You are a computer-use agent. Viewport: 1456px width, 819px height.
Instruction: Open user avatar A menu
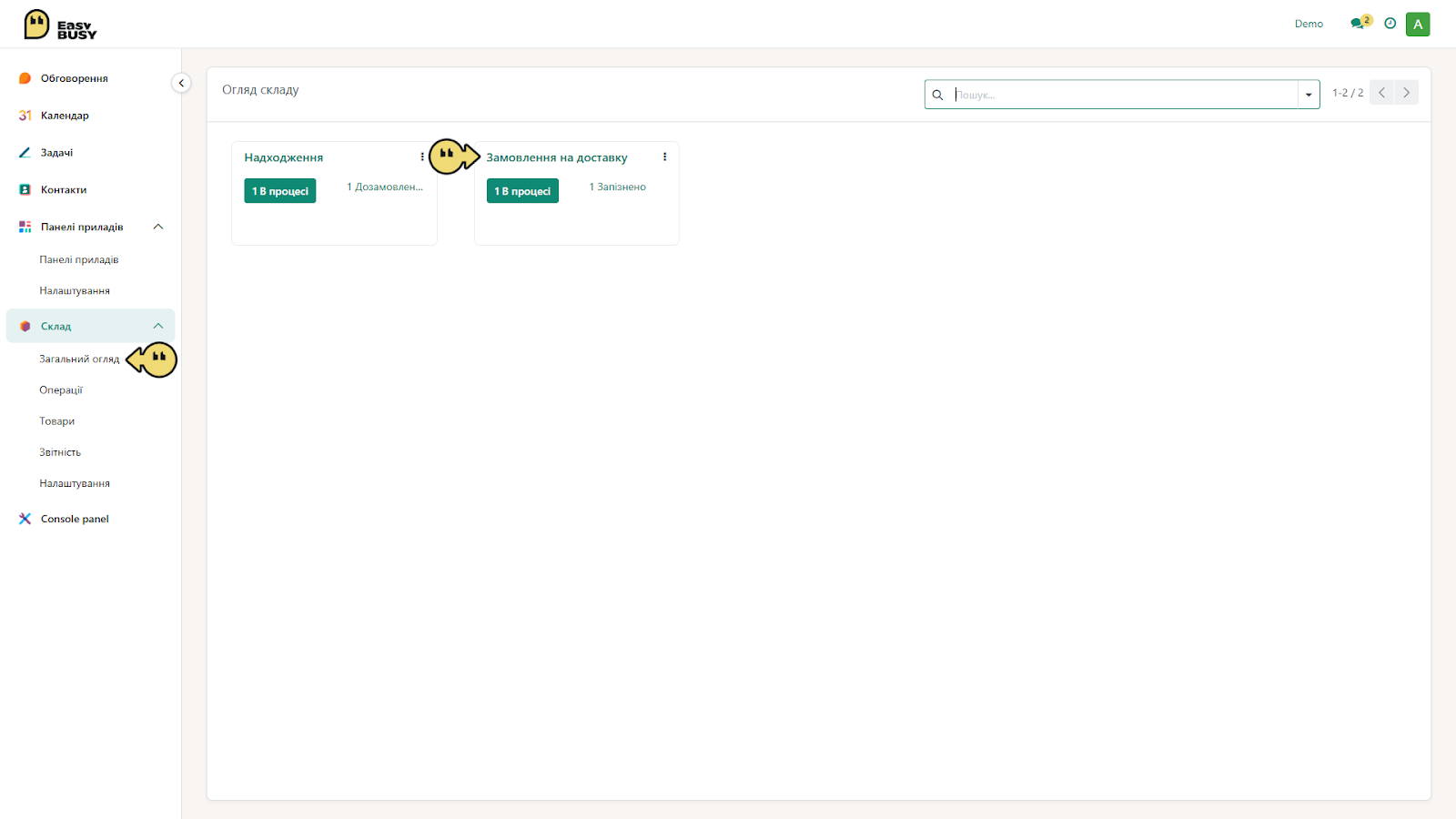[x=1418, y=25]
